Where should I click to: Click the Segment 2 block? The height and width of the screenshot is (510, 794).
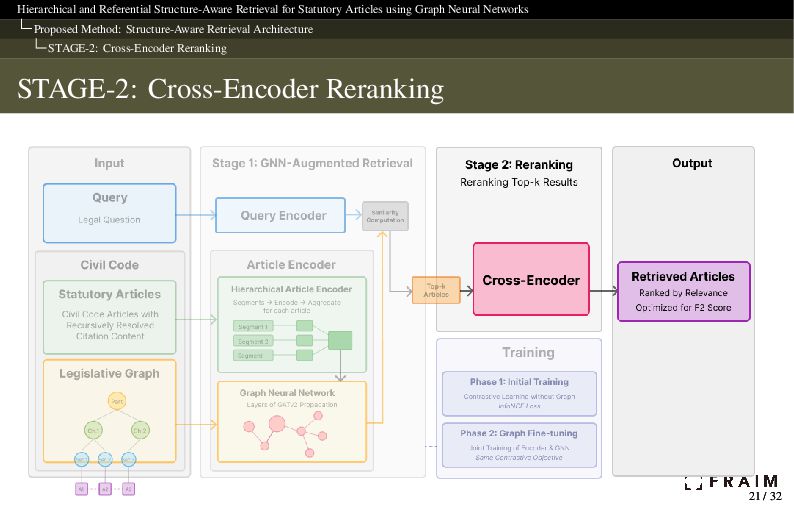click(253, 341)
